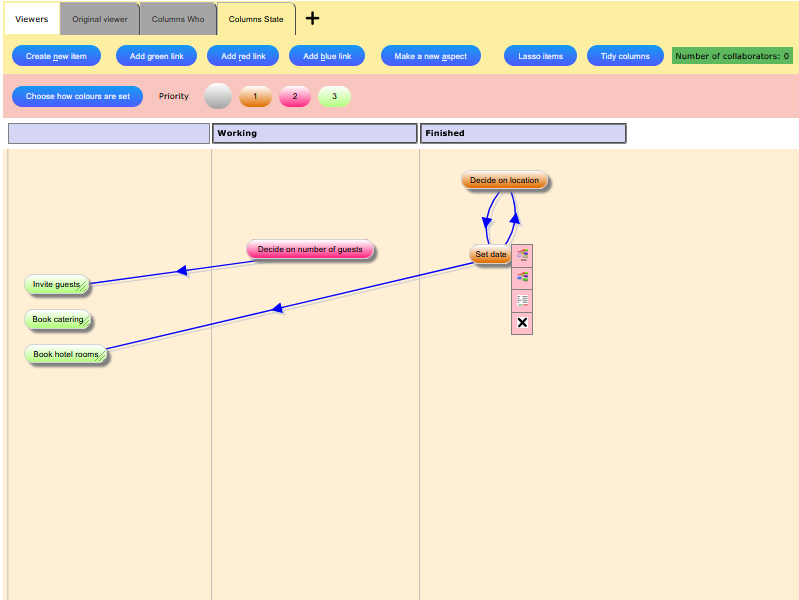Click the plus icon to add a viewer tab
Viewport: 799px width, 600px height.
pos(312,18)
